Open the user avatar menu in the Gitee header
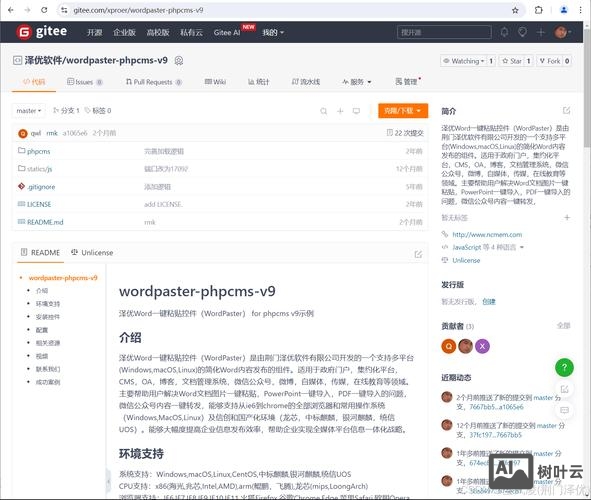This screenshot has width=591, height=500. 562,32
